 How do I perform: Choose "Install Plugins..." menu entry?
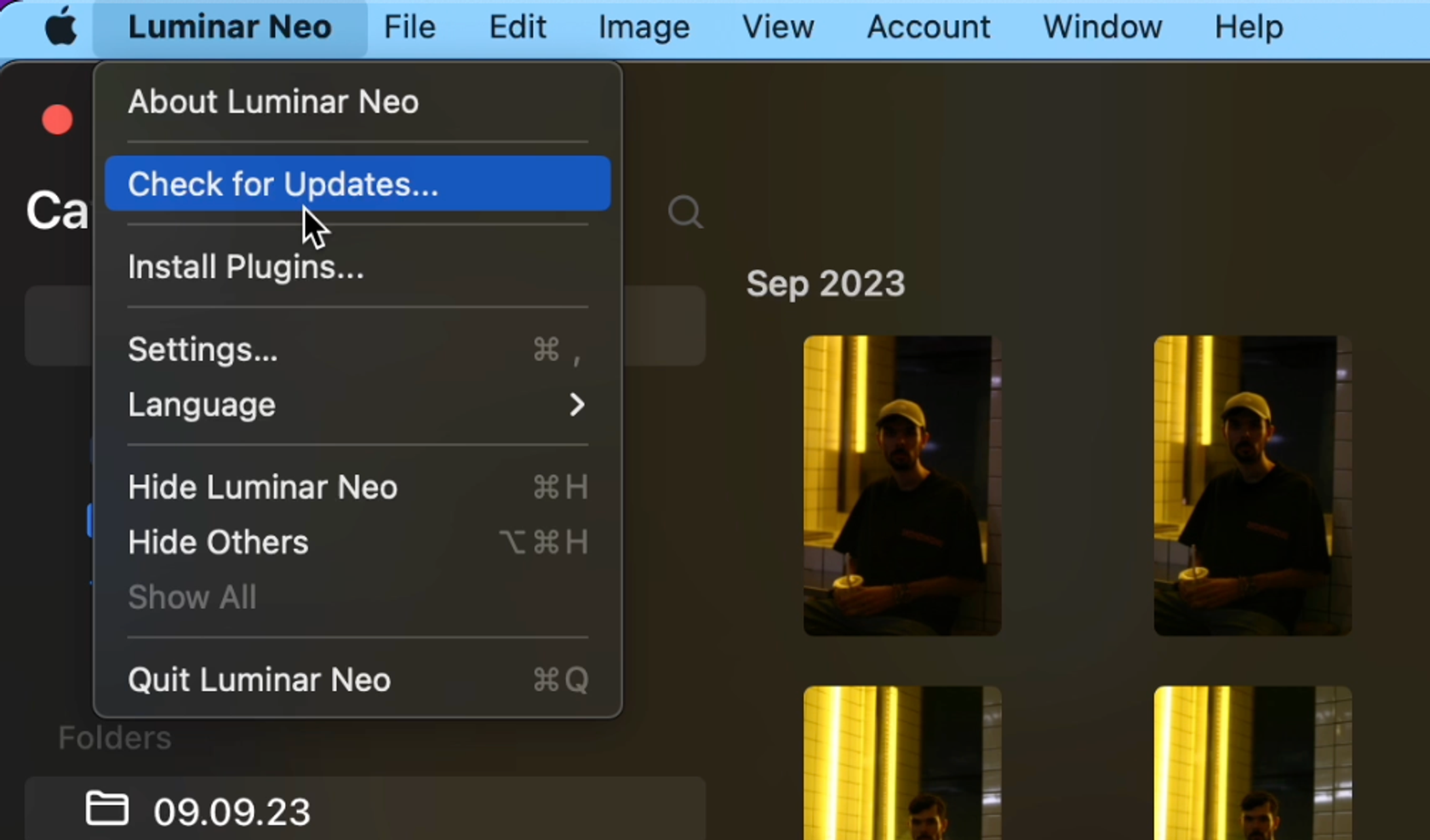246,266
